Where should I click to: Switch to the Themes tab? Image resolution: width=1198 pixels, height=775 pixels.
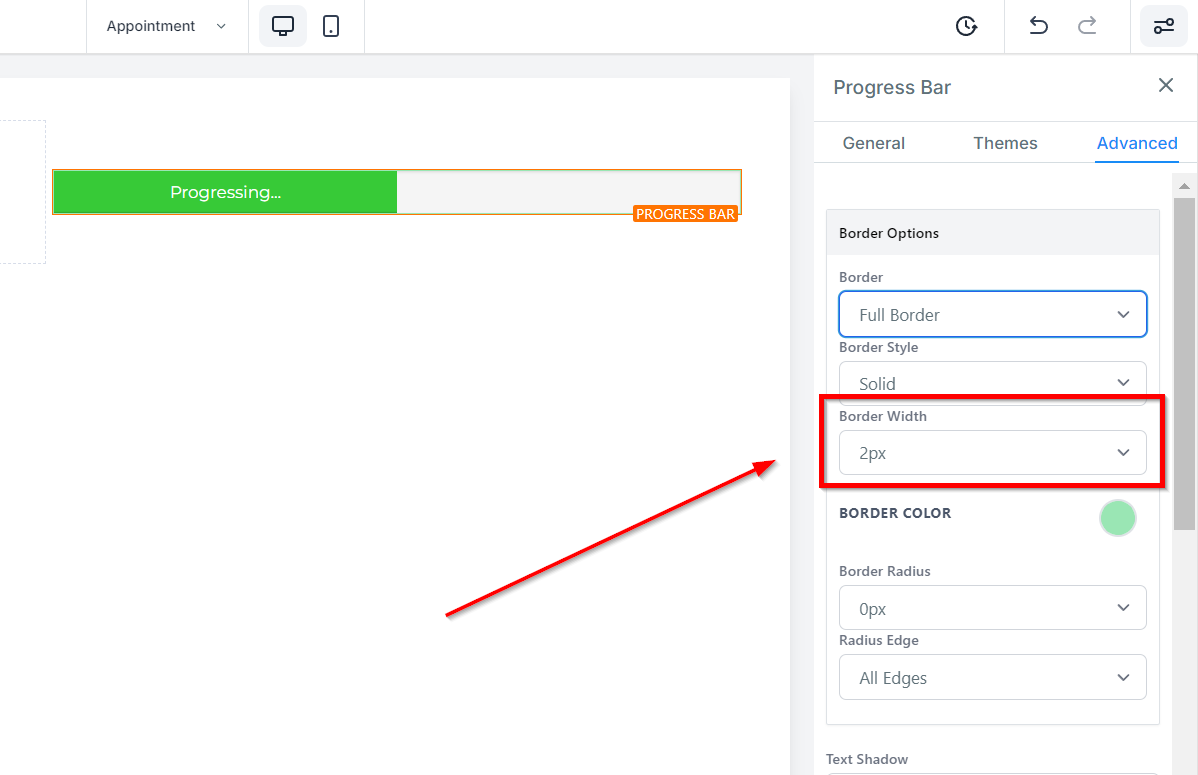coord(1005,143)
